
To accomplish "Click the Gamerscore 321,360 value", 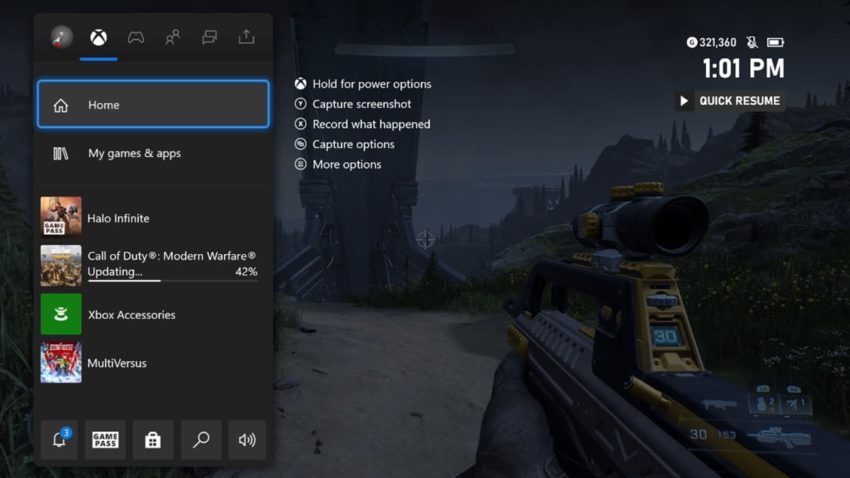I will (x=718, y=42).
